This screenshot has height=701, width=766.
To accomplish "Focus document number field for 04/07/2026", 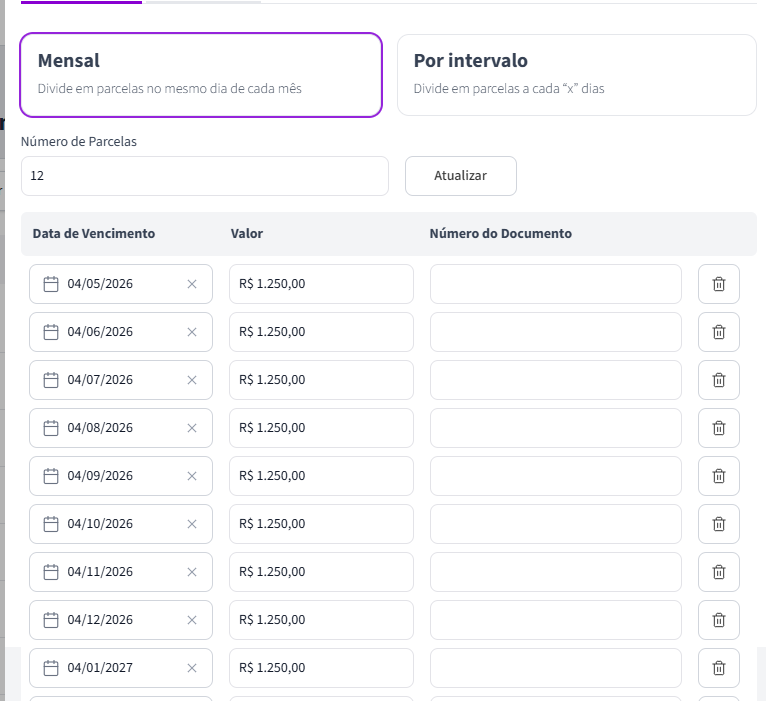I will click(556, 380).
